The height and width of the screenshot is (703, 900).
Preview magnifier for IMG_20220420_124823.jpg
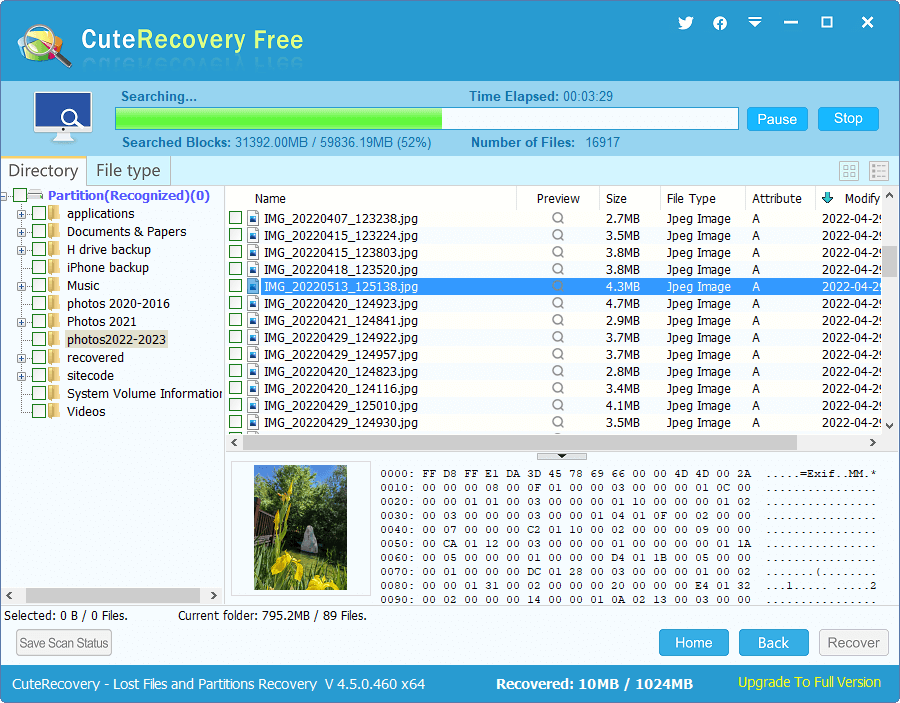tap(558, 371)
